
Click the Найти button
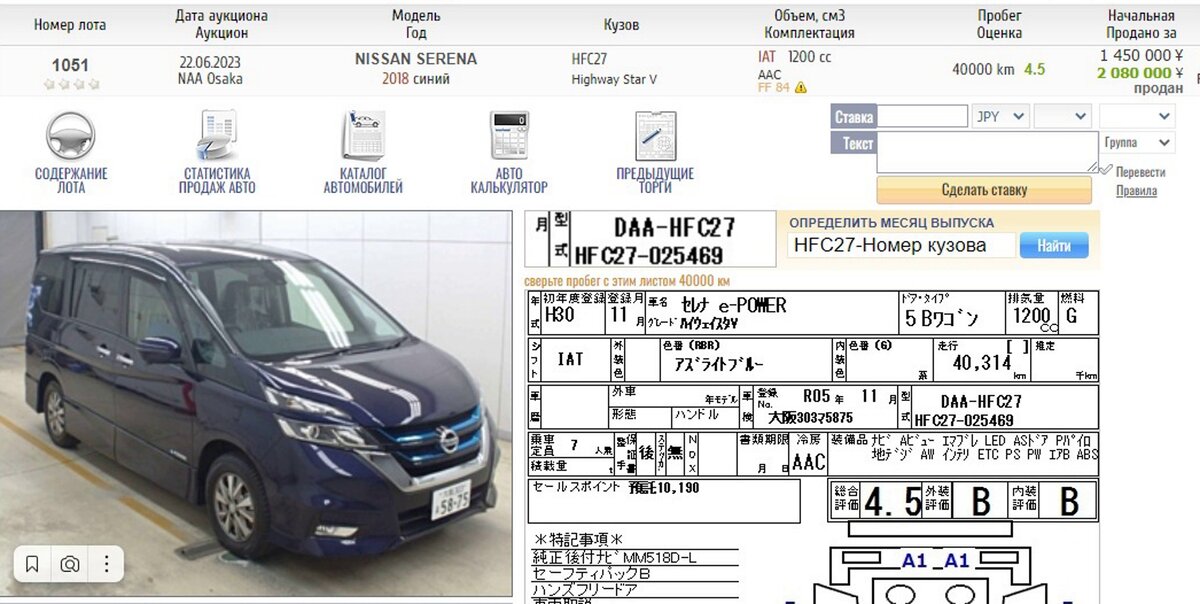(x=1054, y=245)
